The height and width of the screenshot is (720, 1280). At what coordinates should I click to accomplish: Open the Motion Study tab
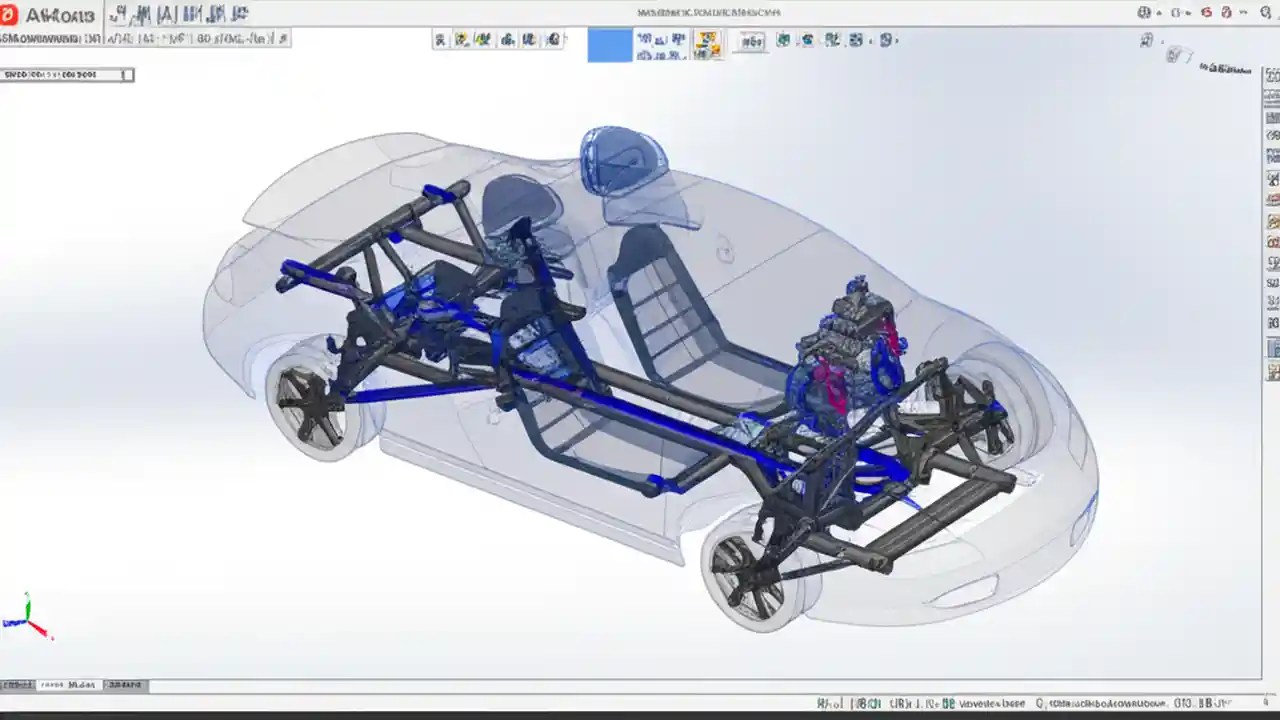point(124,686)
